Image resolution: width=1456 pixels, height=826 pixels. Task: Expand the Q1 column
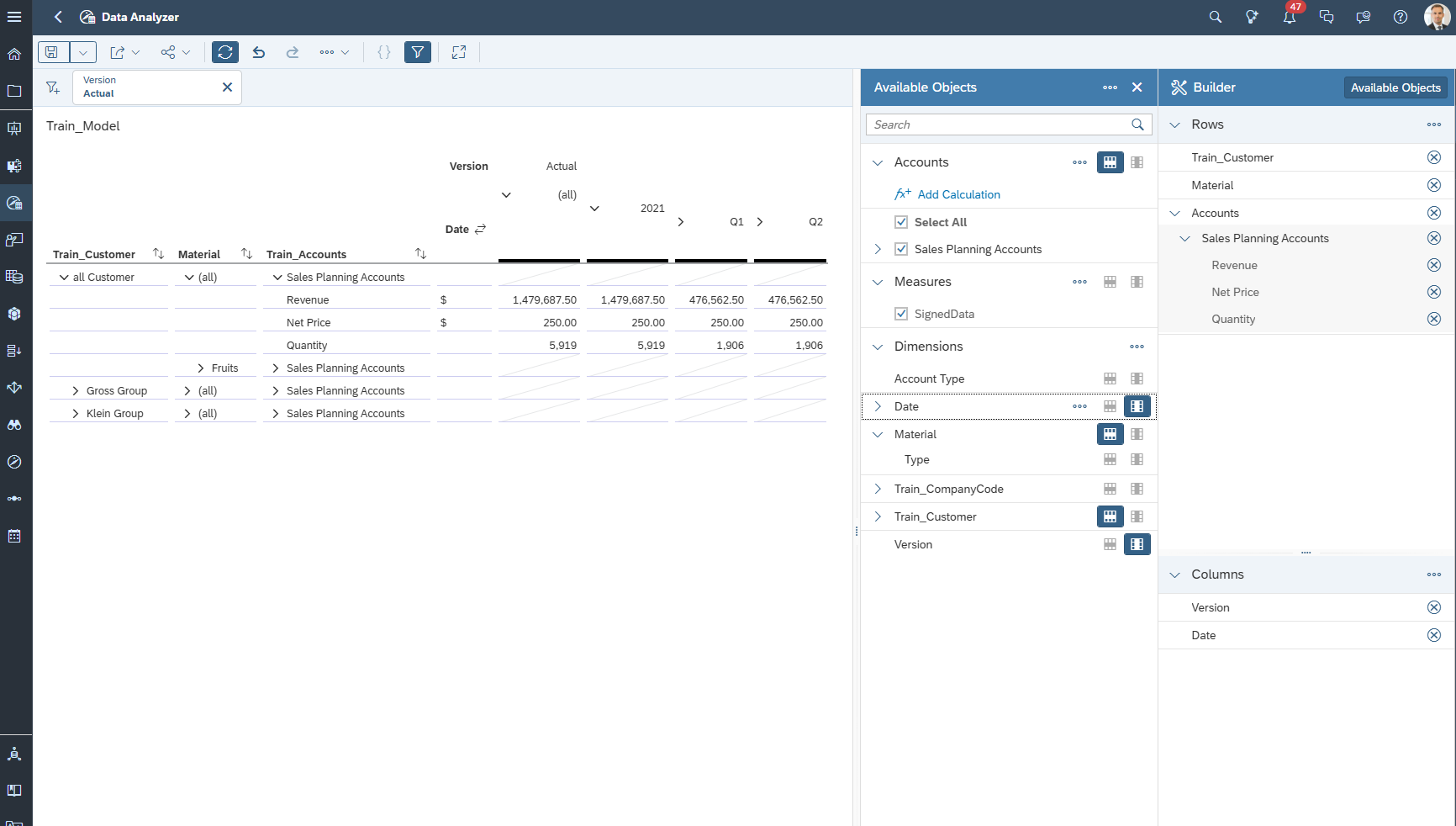pyautogui.click(x=681, y=222)
